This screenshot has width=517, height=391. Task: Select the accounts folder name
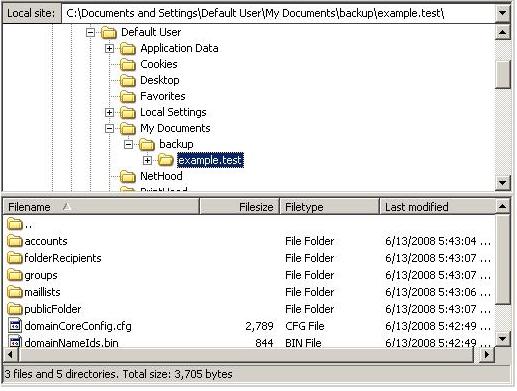coord(46,241)
